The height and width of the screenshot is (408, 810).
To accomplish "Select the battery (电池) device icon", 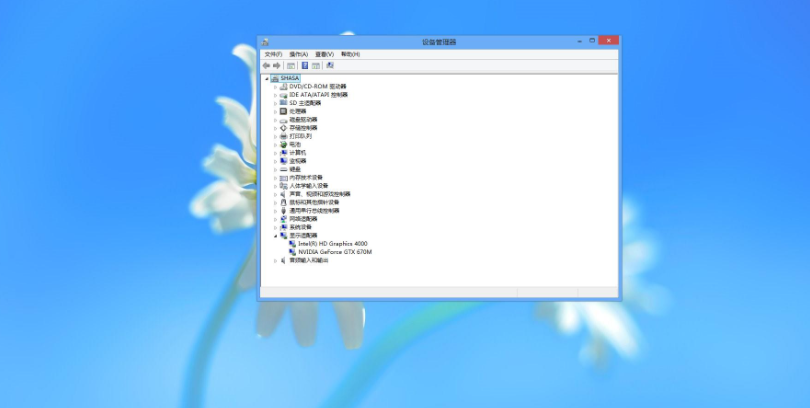I will (x=284, y=144).
